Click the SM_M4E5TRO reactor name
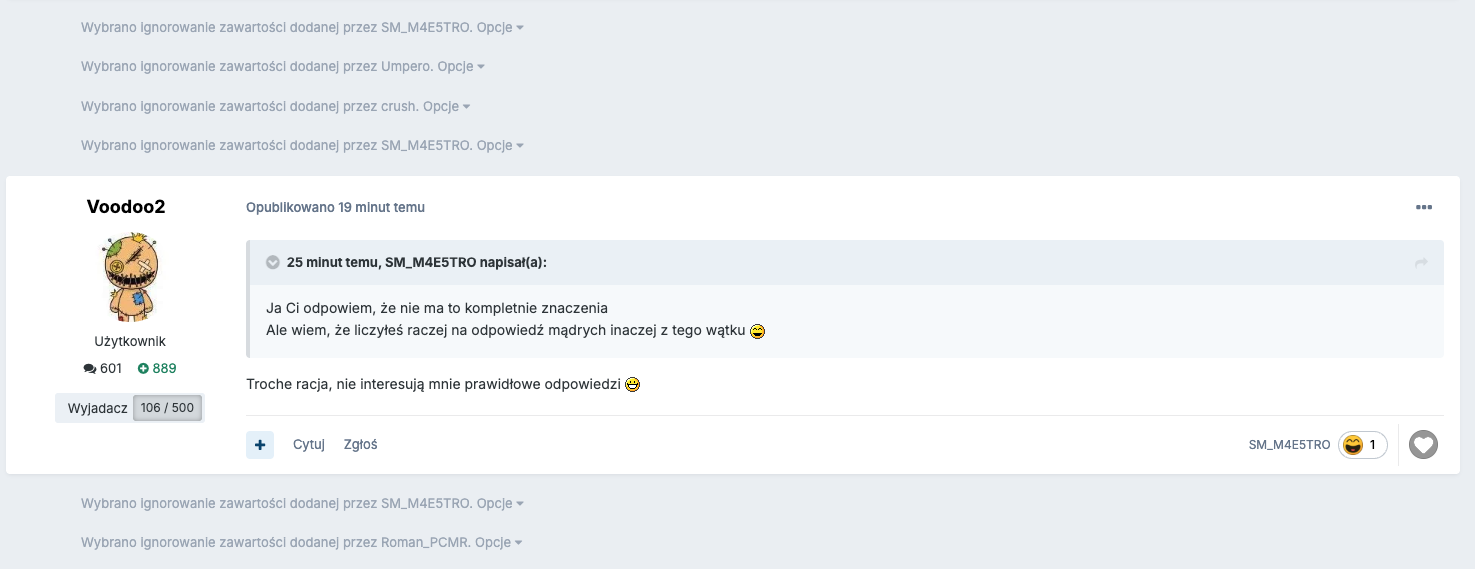The width and height of the screenshot is (1475, 569). [x=1289, y=445]
